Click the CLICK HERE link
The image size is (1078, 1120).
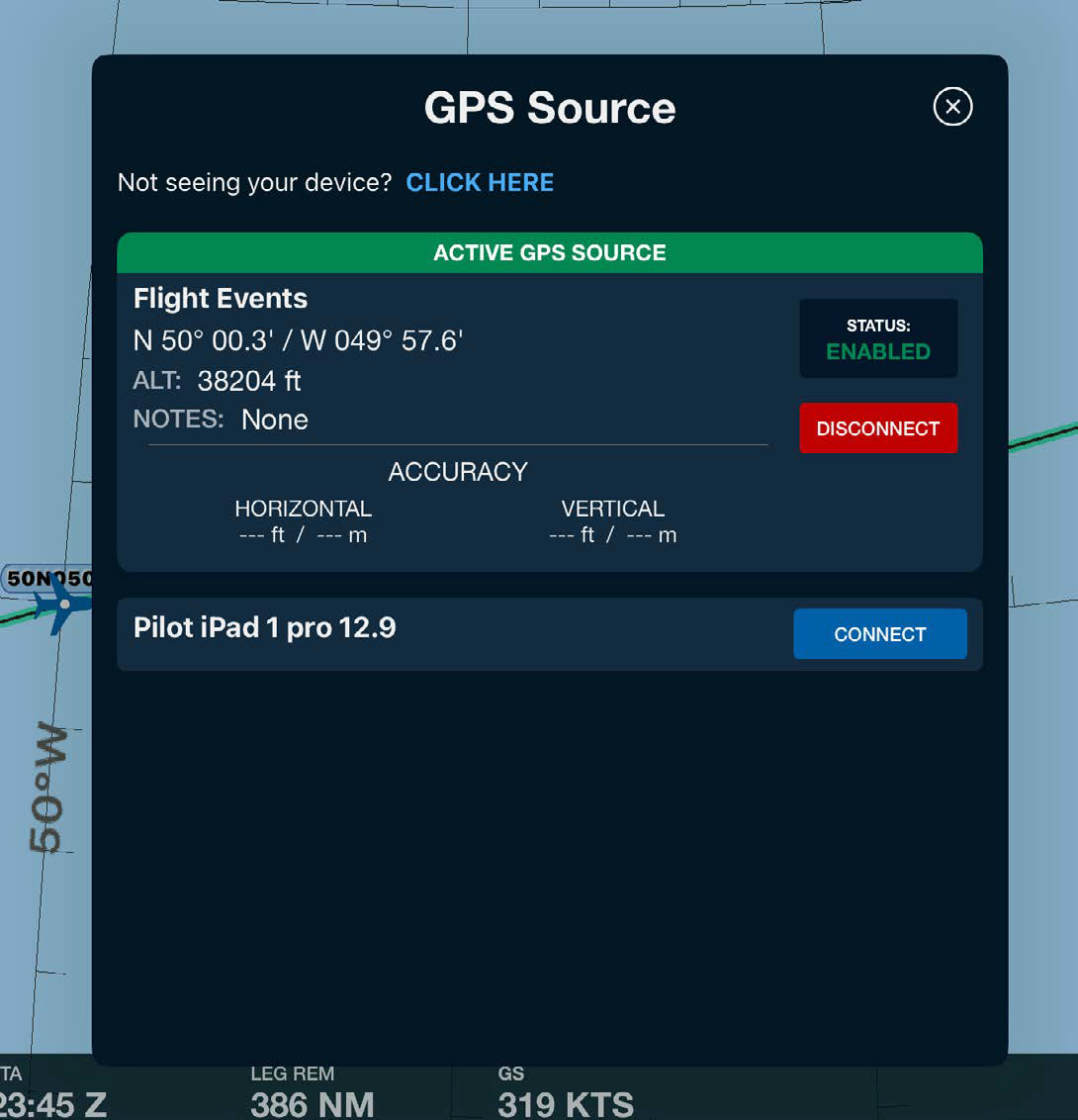pos(480,183)
